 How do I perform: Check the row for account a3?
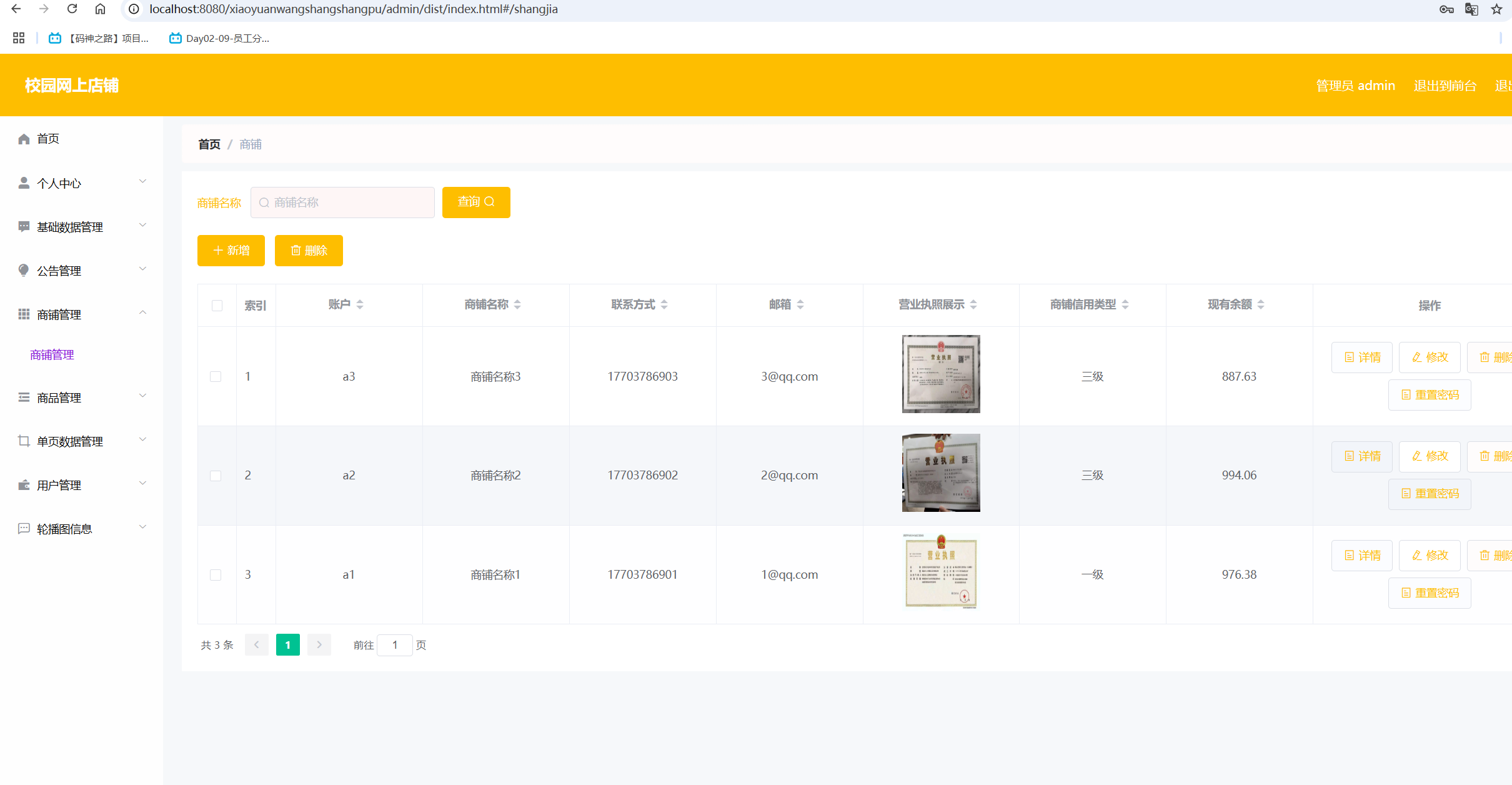tap(216, 376)
